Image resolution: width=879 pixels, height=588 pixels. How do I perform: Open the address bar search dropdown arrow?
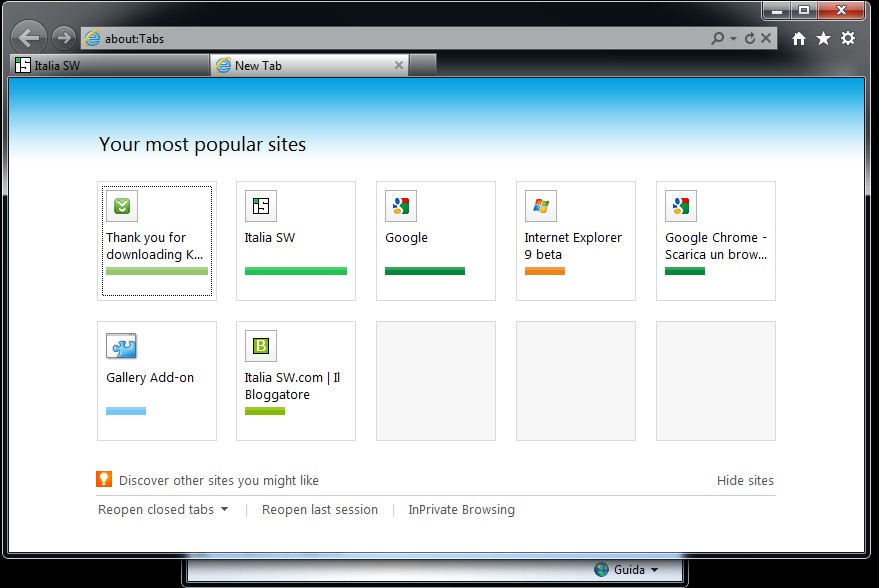pos(733,39)
